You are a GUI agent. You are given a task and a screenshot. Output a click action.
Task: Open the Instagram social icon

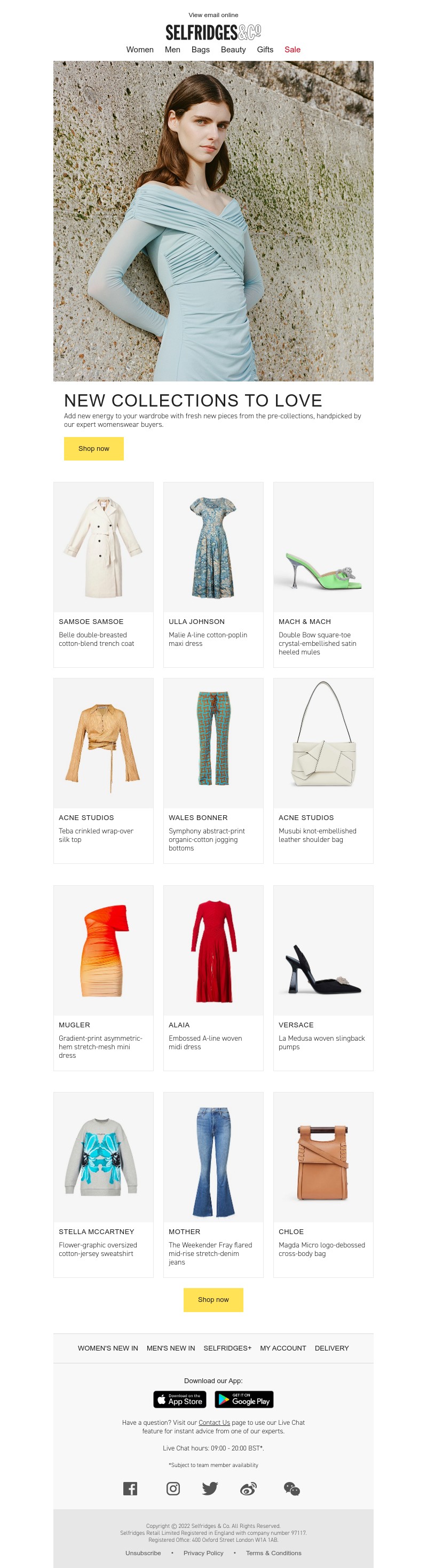(173, 1488)
